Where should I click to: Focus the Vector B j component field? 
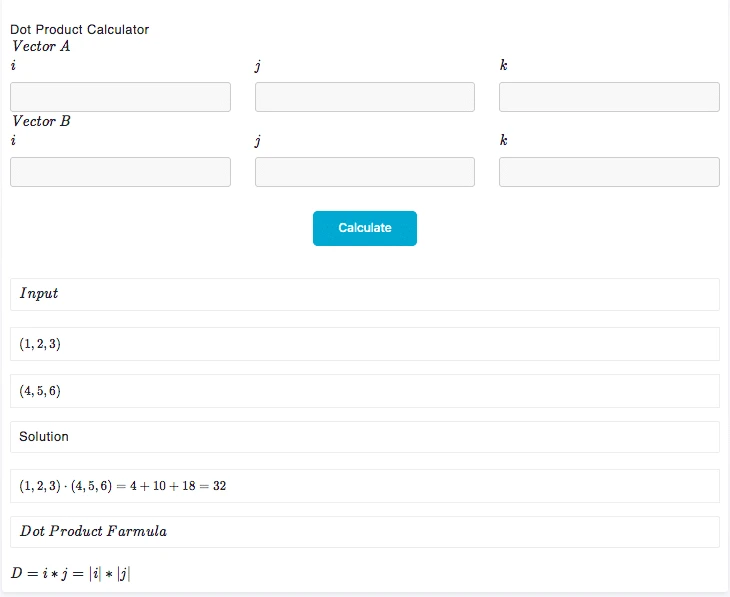[x=364, y=172]
